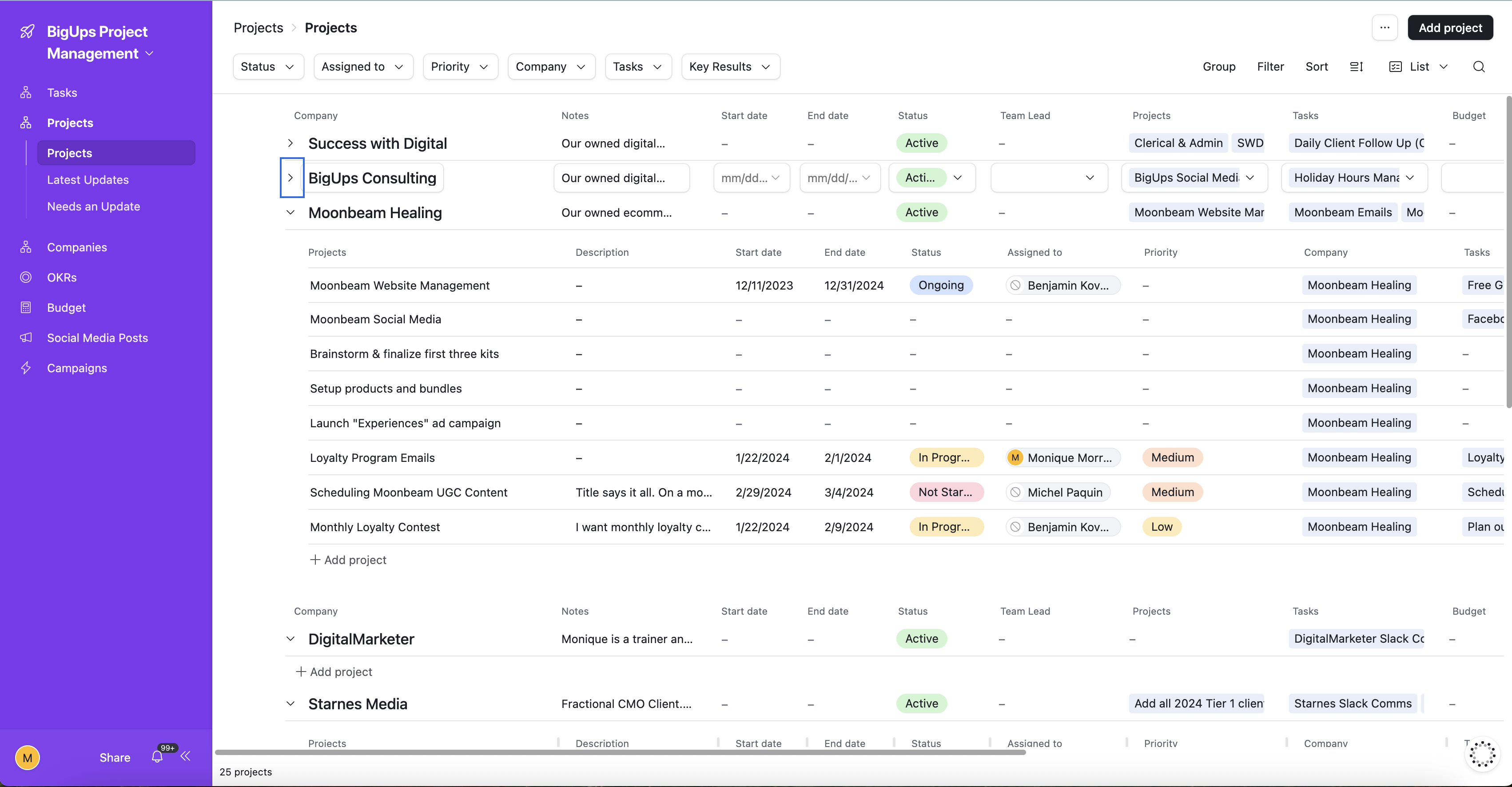Click Low priority badge for Monthly Loyalty Contest
1512x787 pixels.
click(x=1162, y=527)
